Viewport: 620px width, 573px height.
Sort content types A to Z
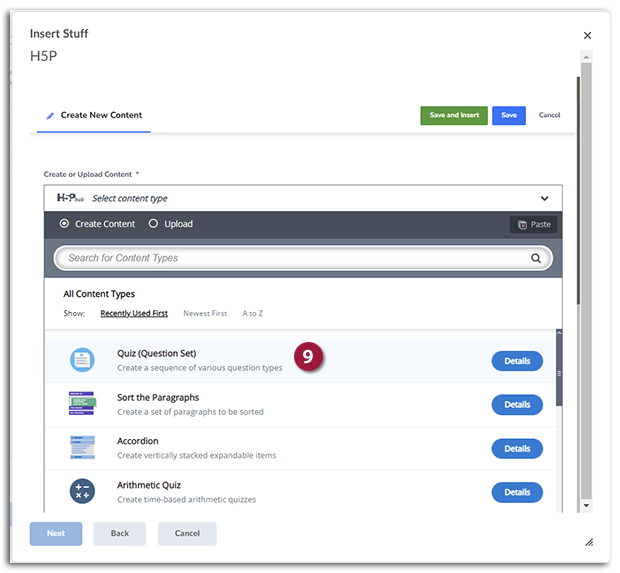(x=253, y=313)
